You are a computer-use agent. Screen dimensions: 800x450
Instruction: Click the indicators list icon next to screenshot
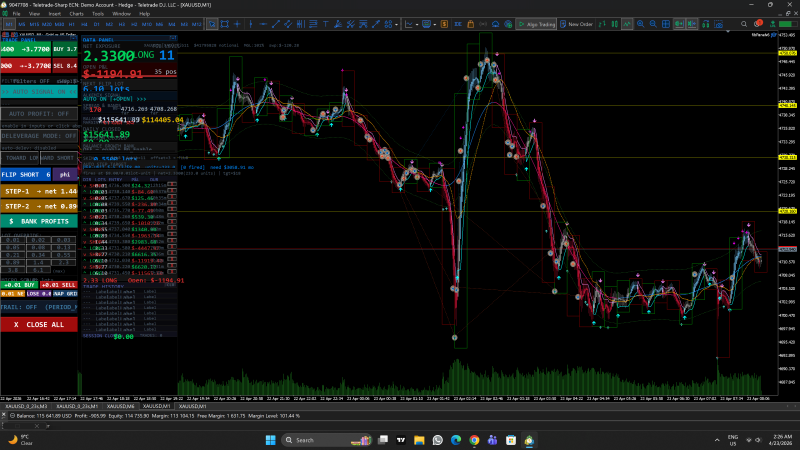[706, 24]
